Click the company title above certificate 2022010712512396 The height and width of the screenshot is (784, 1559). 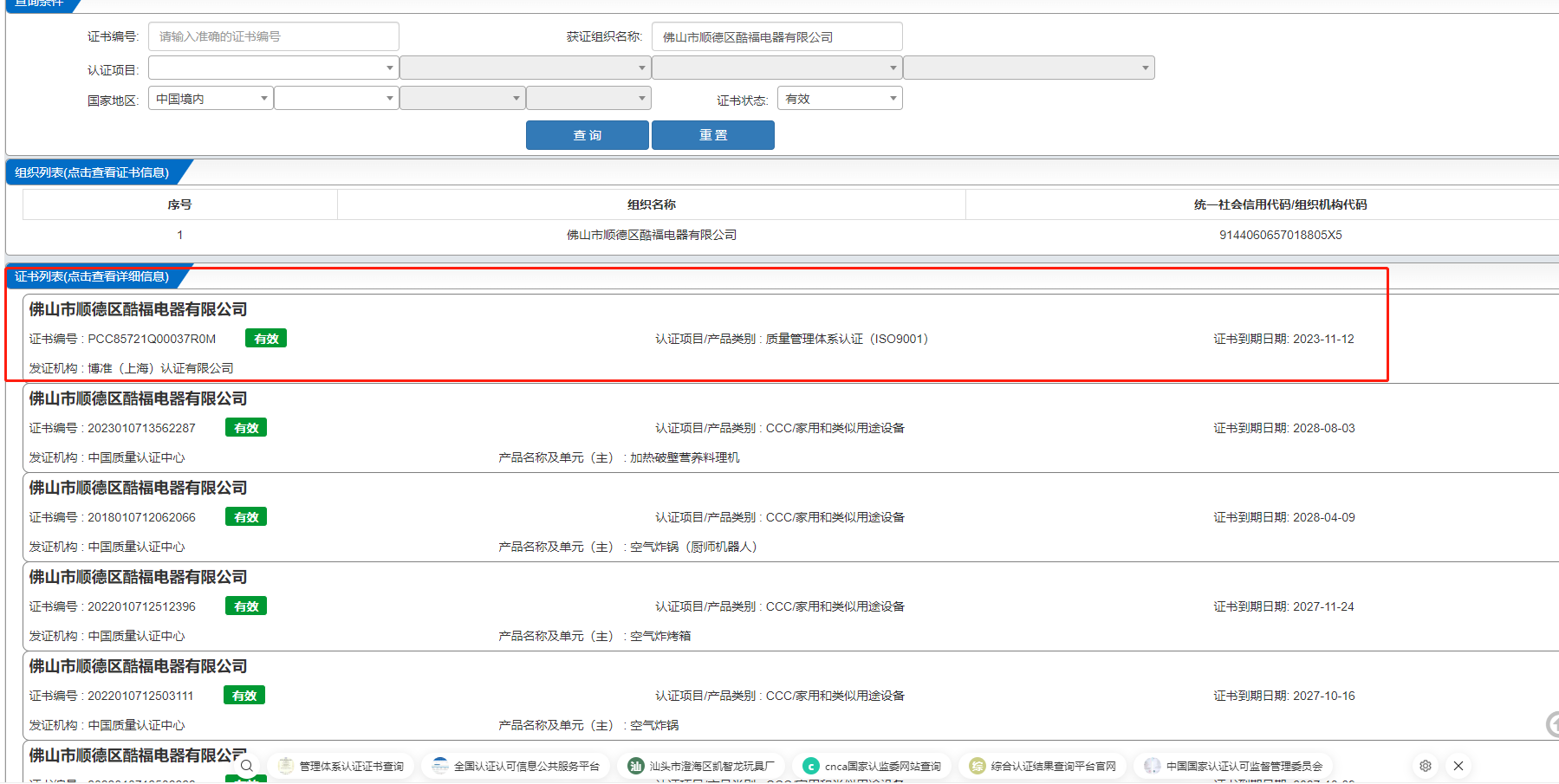click(138, 577)
